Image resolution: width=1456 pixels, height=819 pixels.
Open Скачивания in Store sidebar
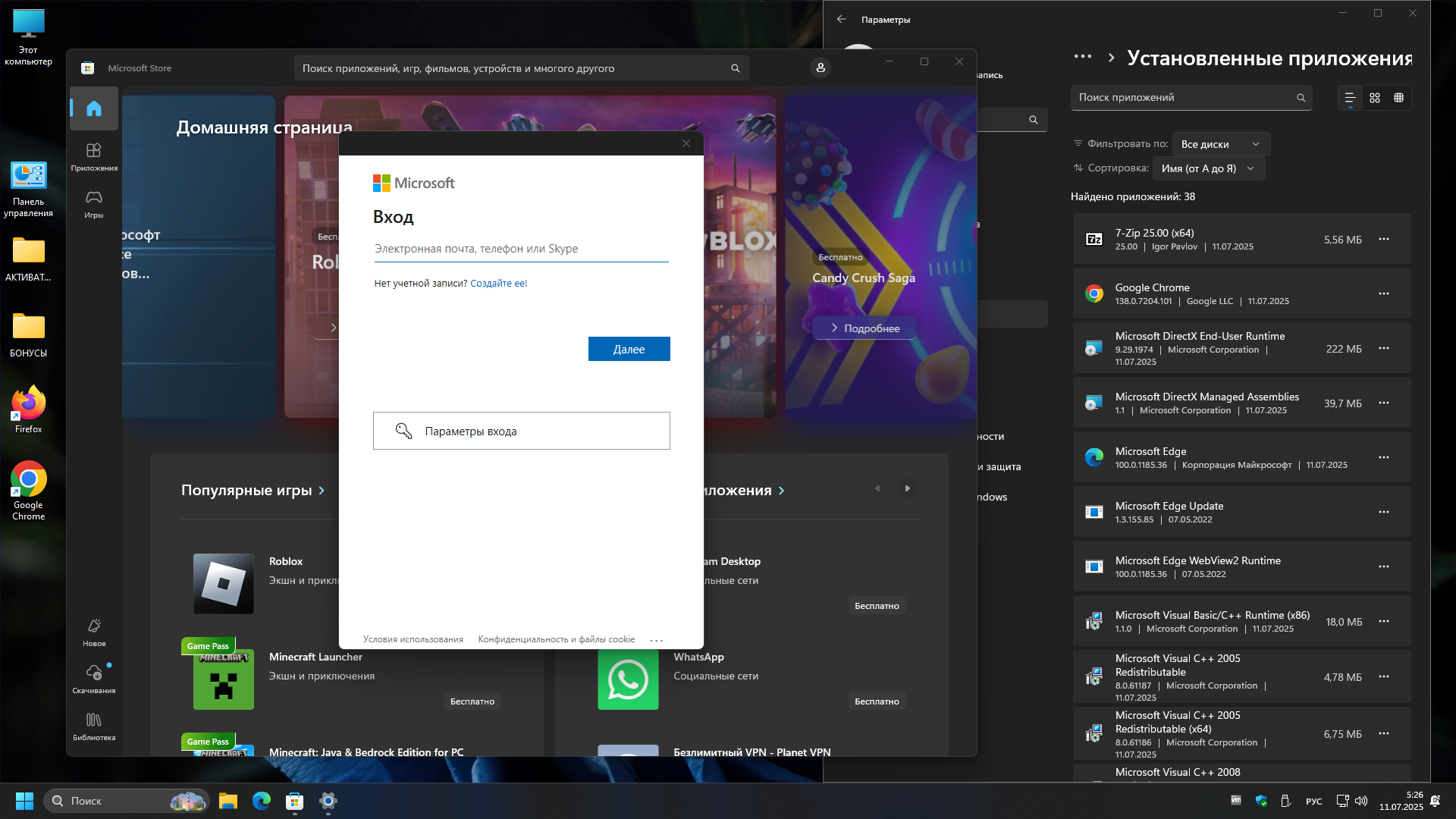pos(94,679)
